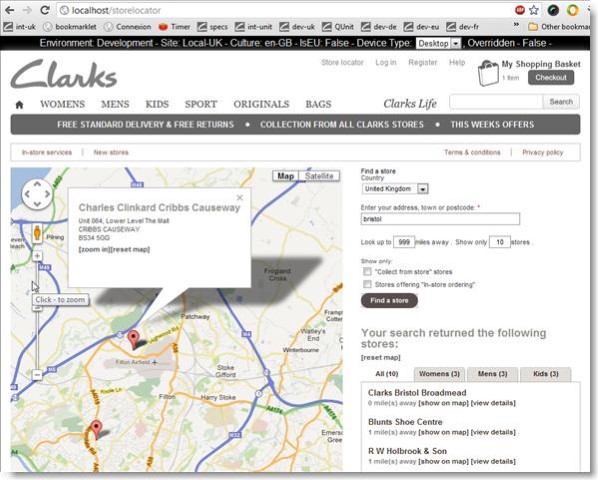Open the bookmarklet bookmark
The height and width of the screenshot is (480, 598).
[x=70, y=27]
